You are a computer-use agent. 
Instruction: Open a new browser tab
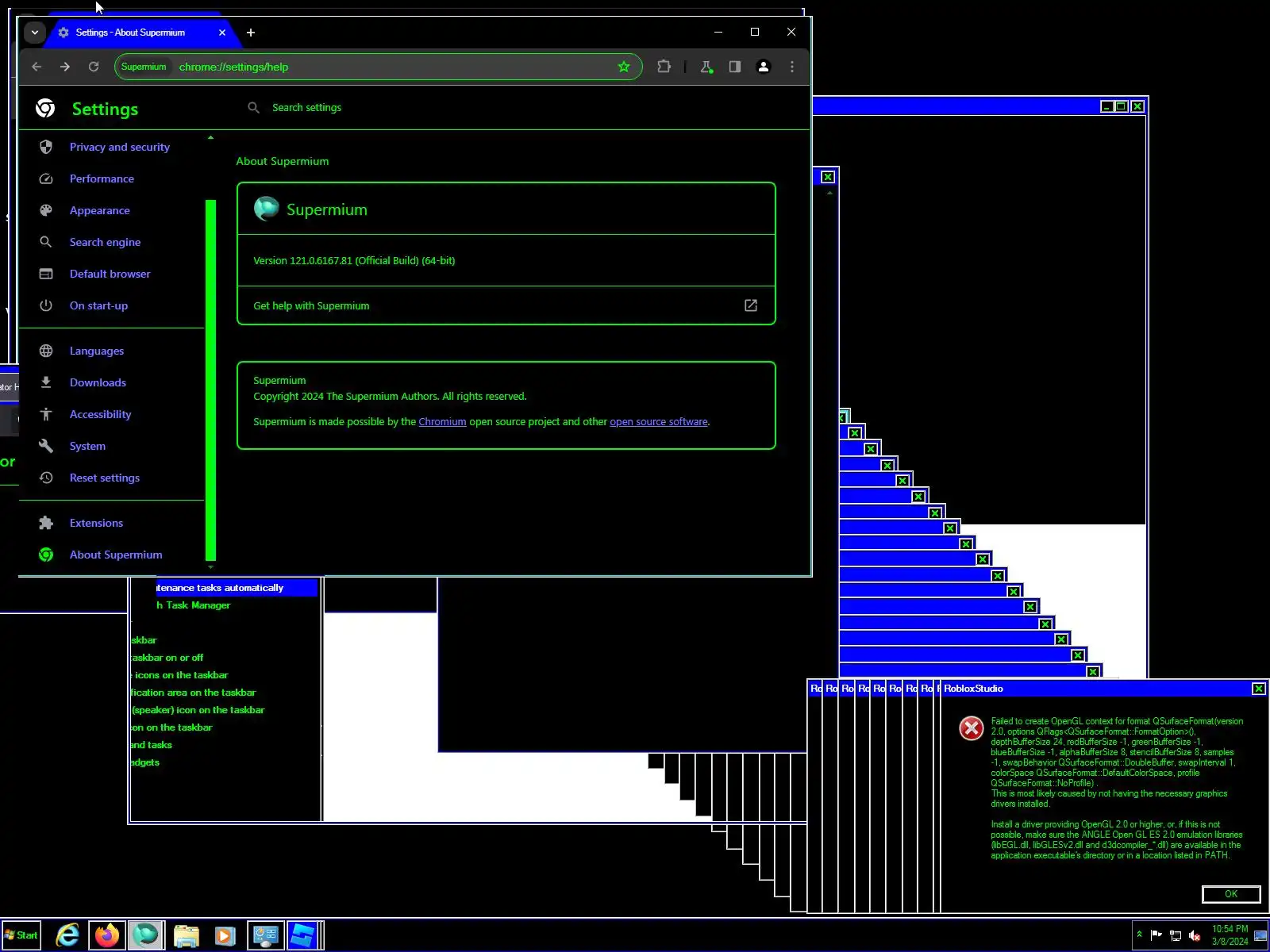251,33
